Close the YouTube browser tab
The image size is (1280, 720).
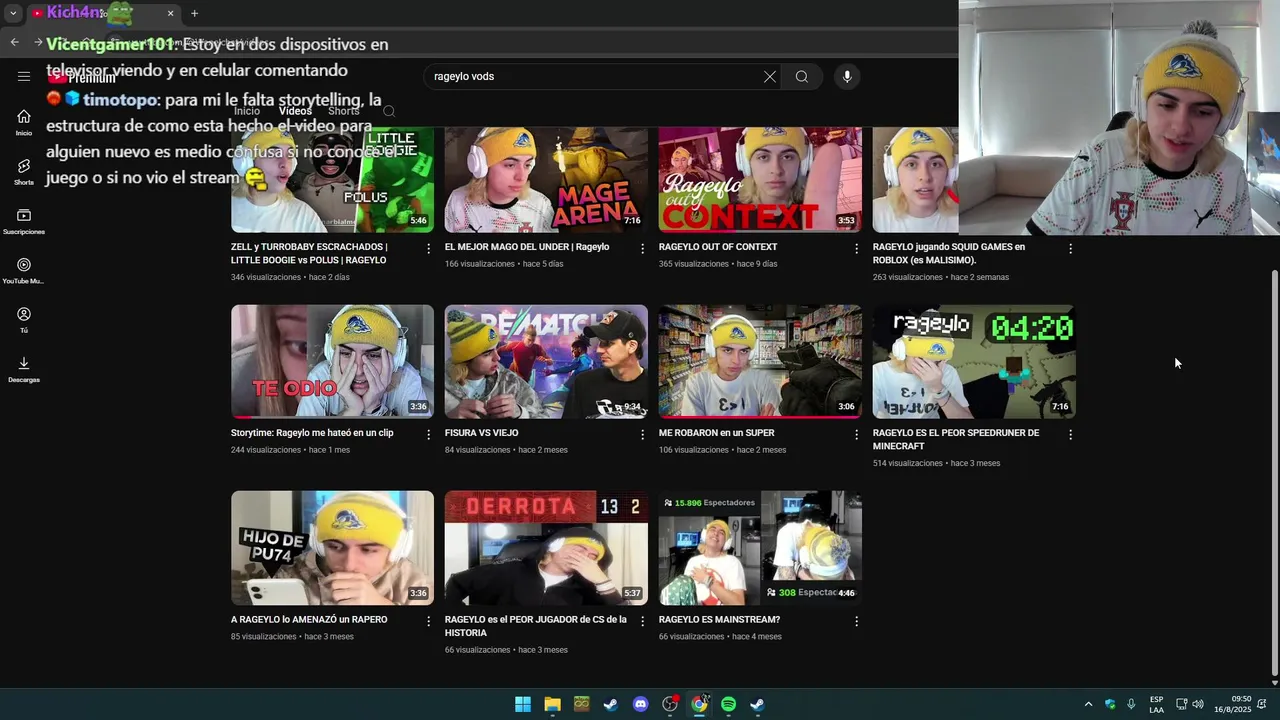tap(170, 13)
